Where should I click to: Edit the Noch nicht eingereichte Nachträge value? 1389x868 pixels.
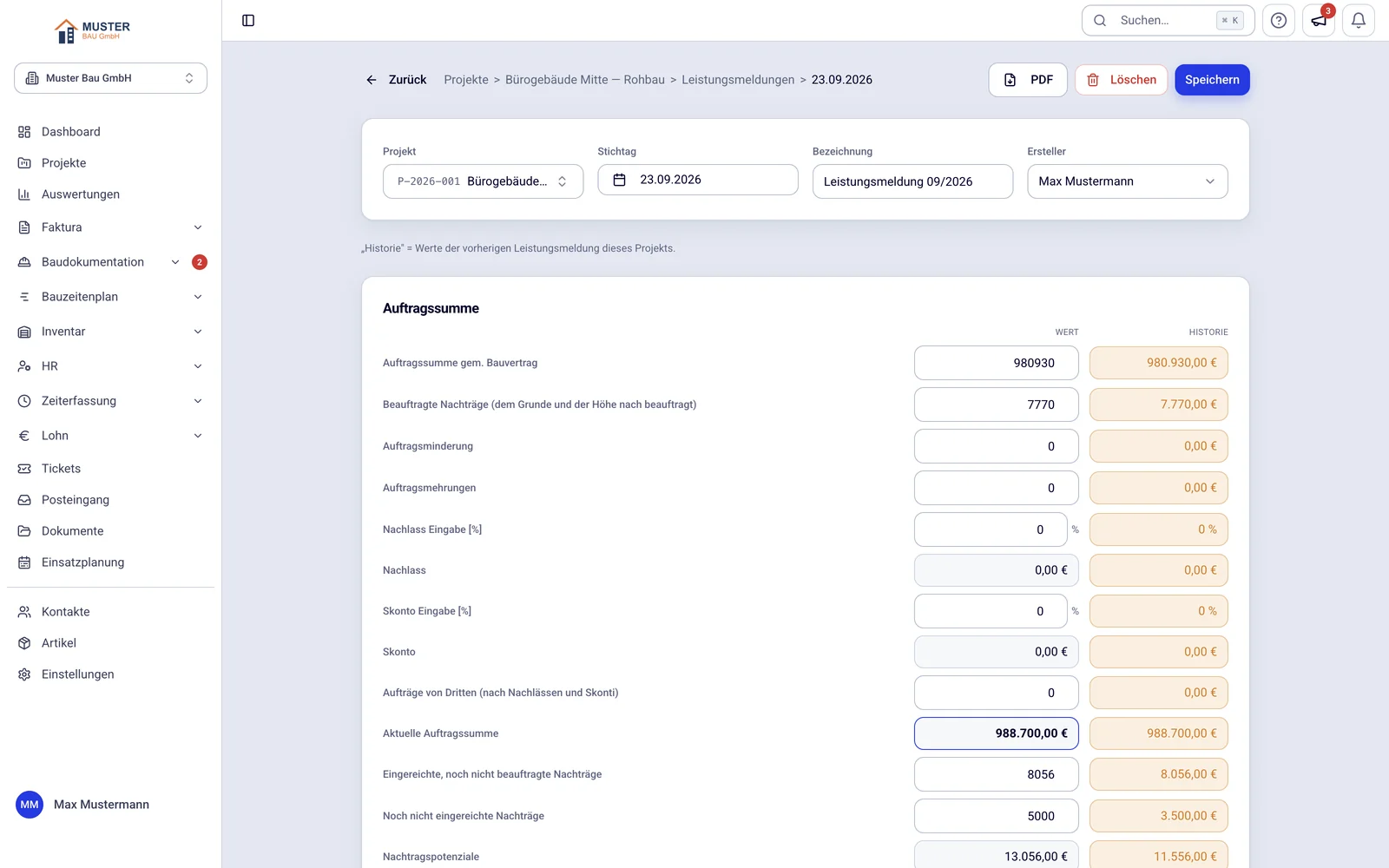[x=997, y=816]
